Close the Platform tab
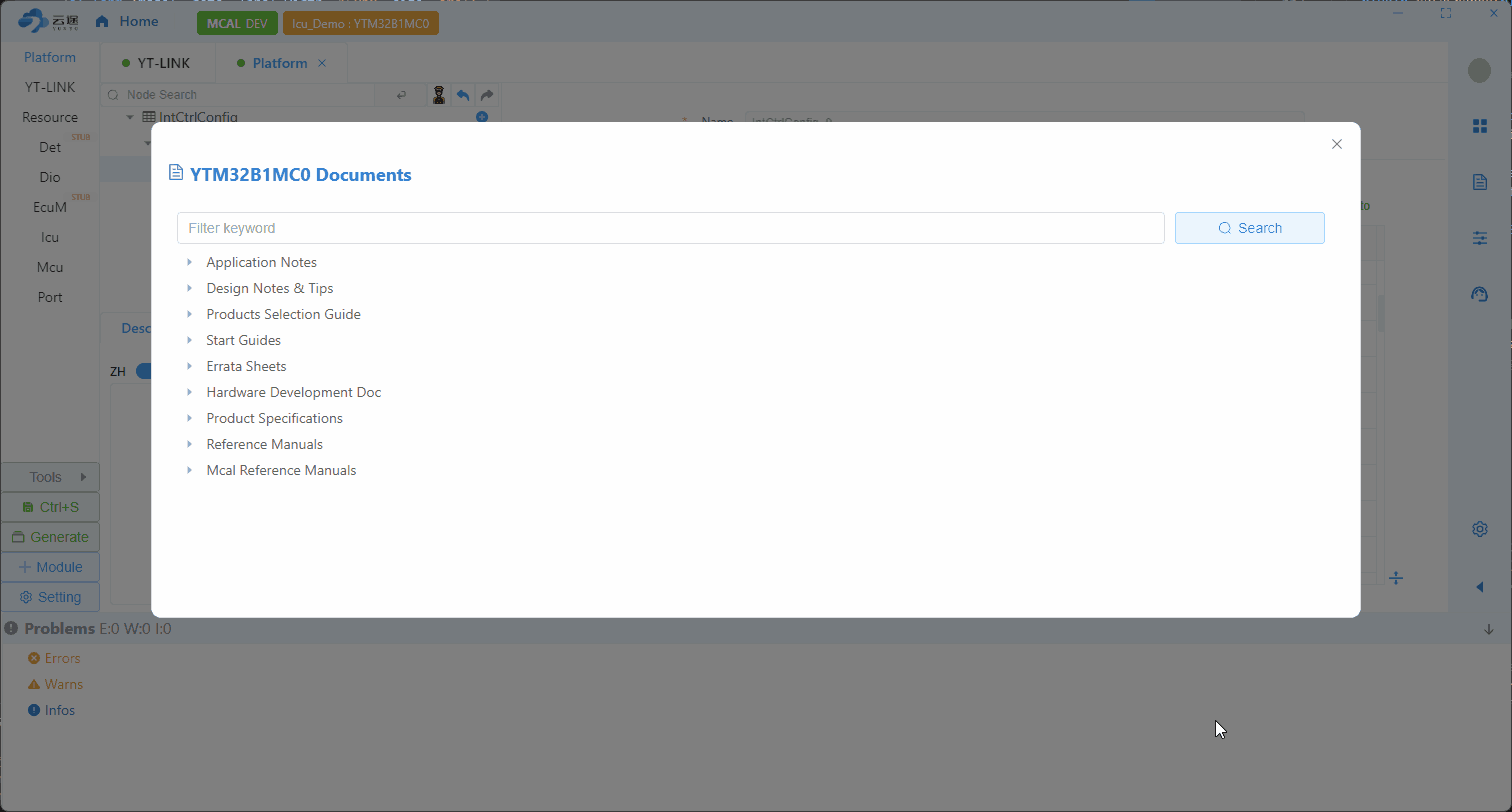The height and width of the screenshot is (812, 1512). [322, 63]
